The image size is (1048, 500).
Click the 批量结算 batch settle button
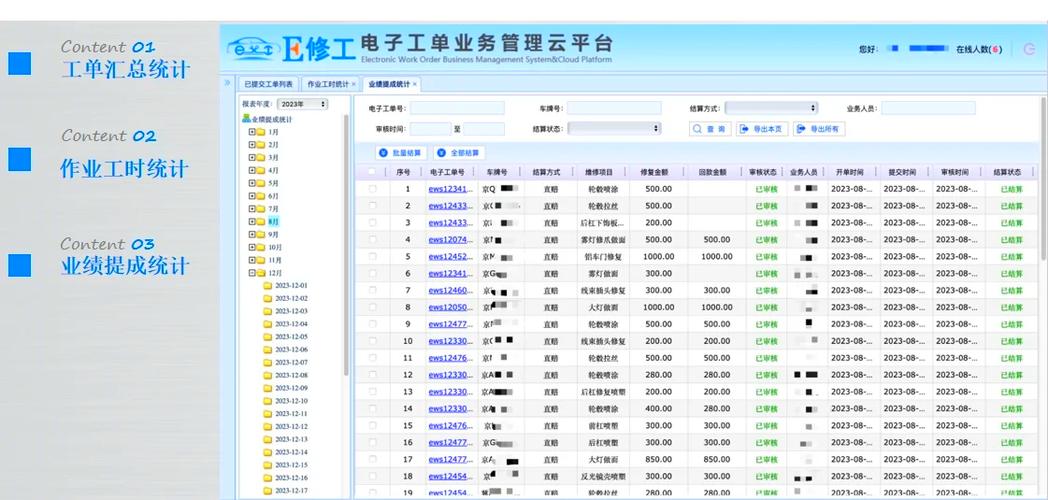click(400, 153)
